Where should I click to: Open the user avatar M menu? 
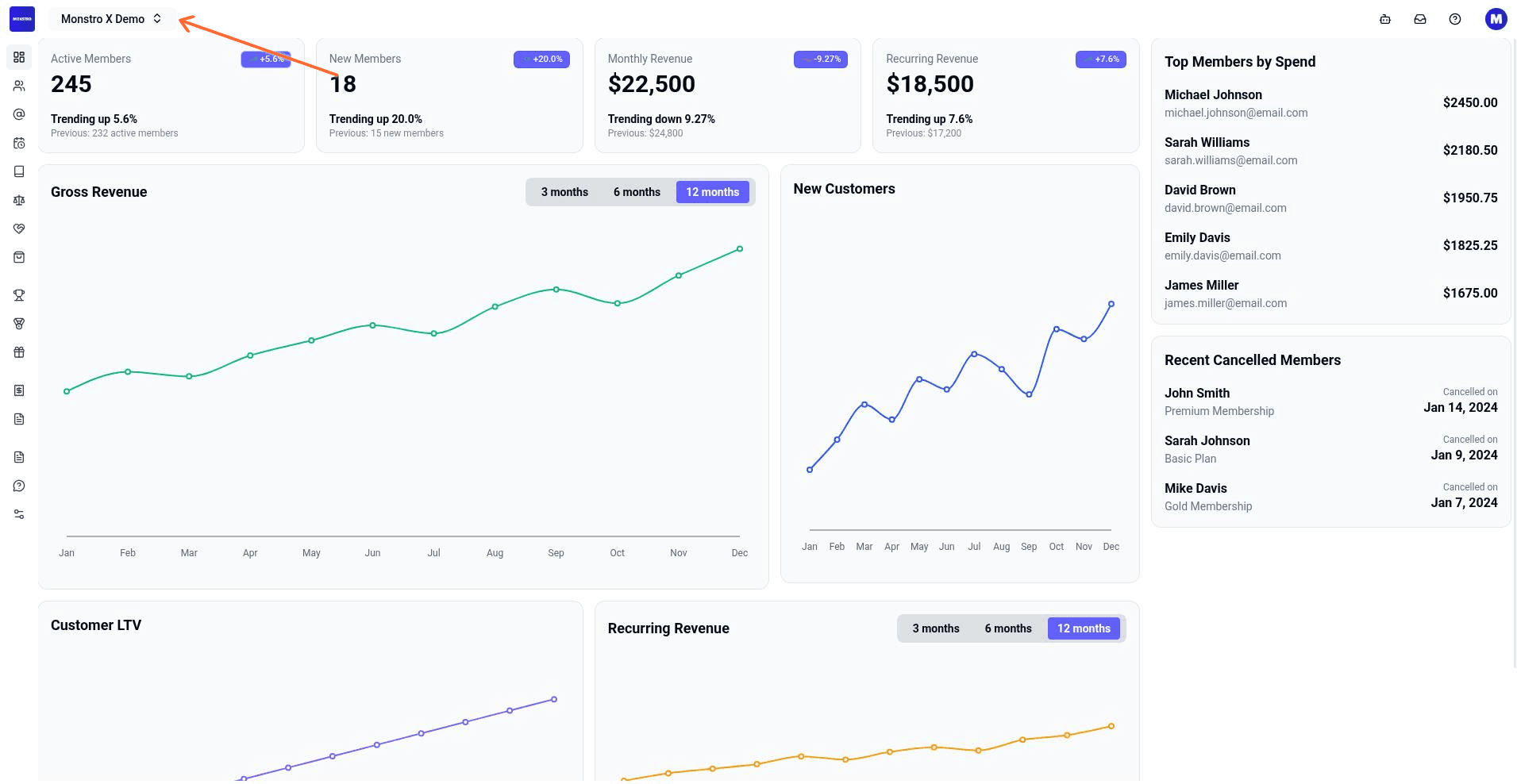tap(1496, 19)
